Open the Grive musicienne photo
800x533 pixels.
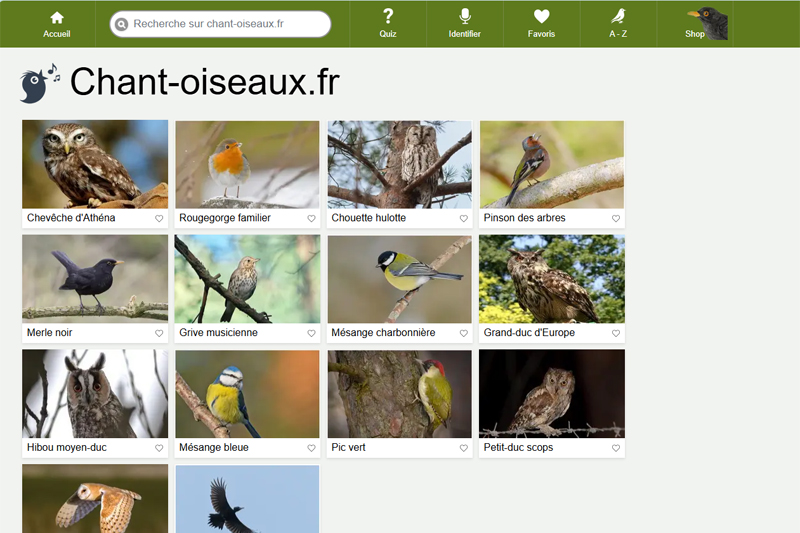coord(247,279)
